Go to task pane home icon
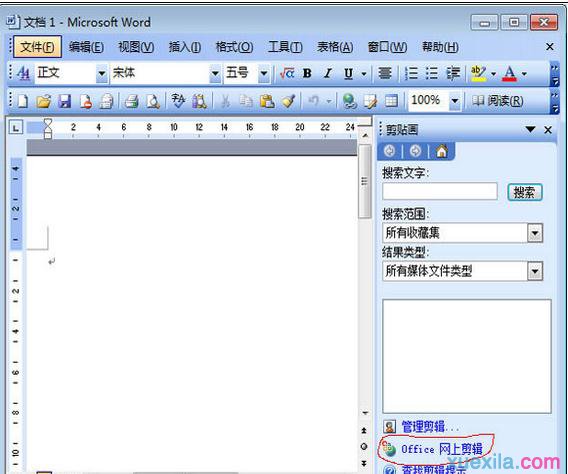The height and width of the screenshot is (474, 568). click(x=441, y=151)
